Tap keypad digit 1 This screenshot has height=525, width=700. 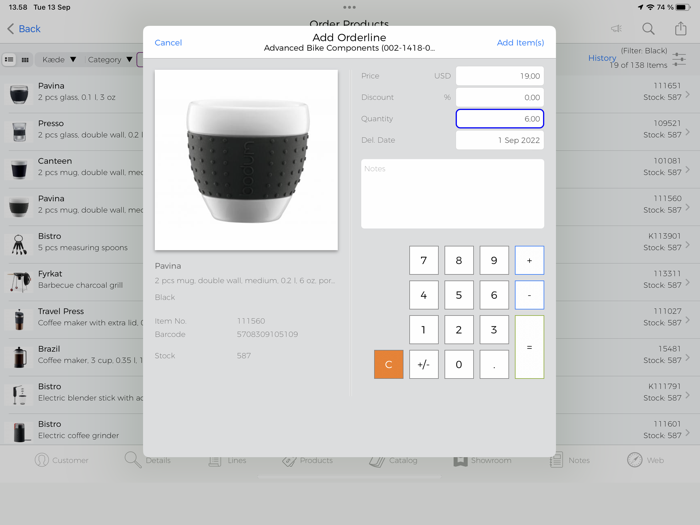click(423, 330)
